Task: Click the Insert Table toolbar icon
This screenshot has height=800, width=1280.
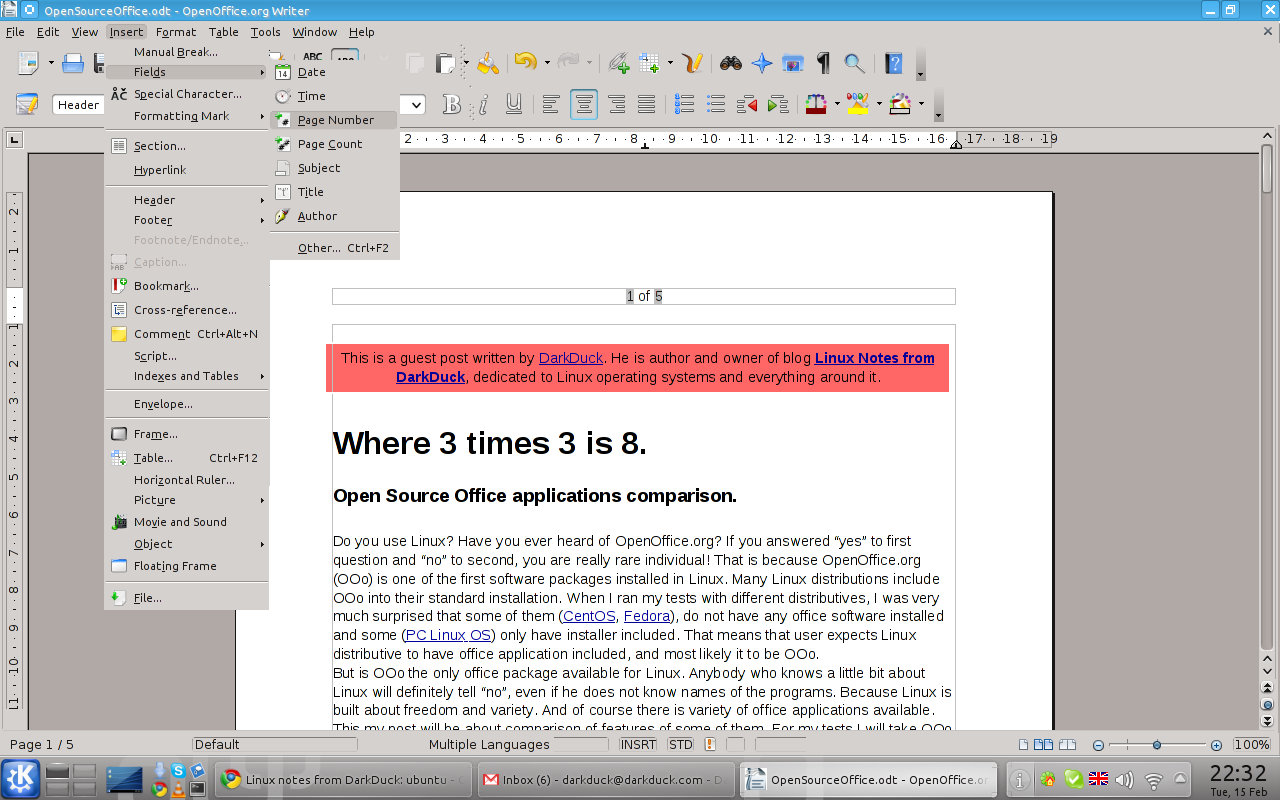Action: pos(650,63)
